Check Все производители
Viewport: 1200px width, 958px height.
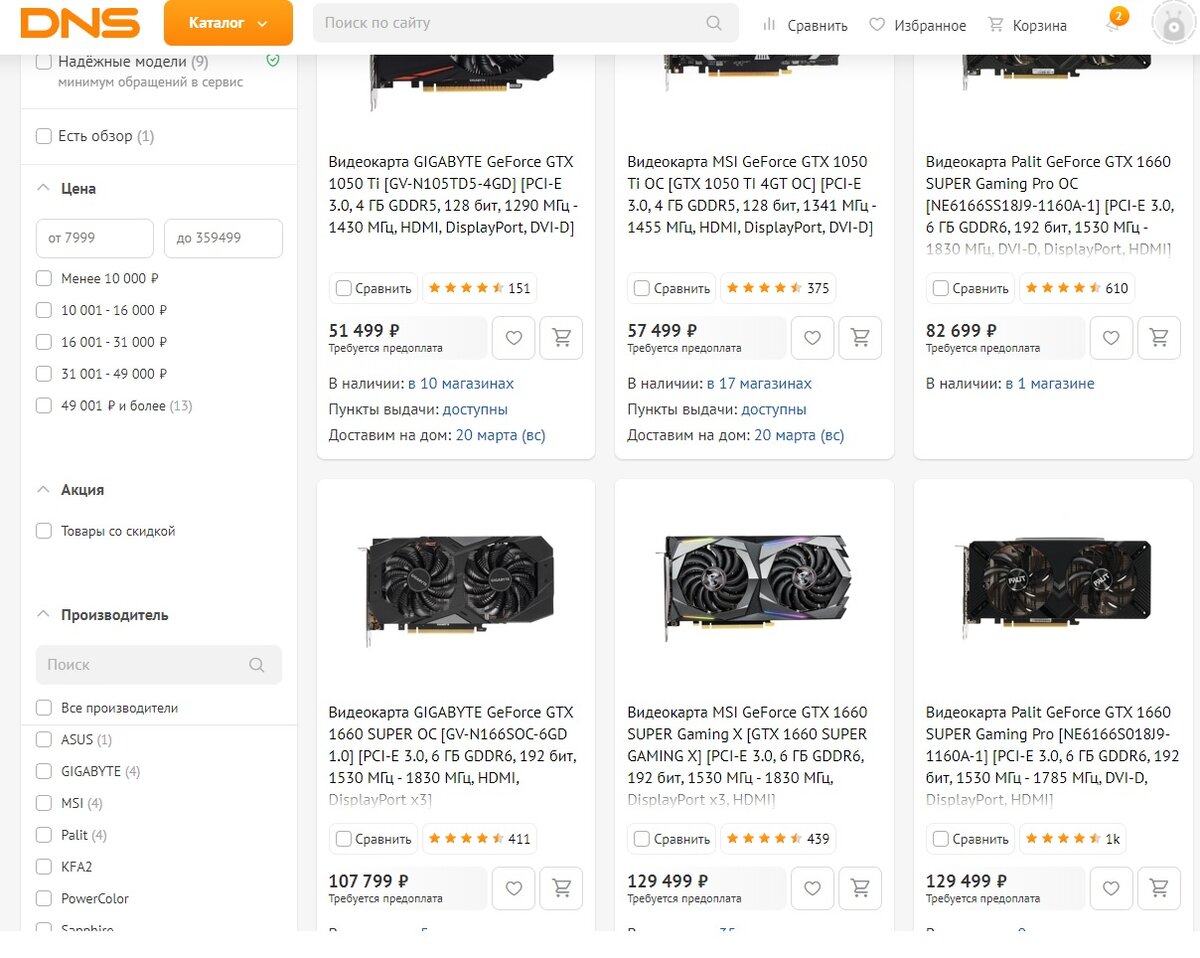coord(44,708)
